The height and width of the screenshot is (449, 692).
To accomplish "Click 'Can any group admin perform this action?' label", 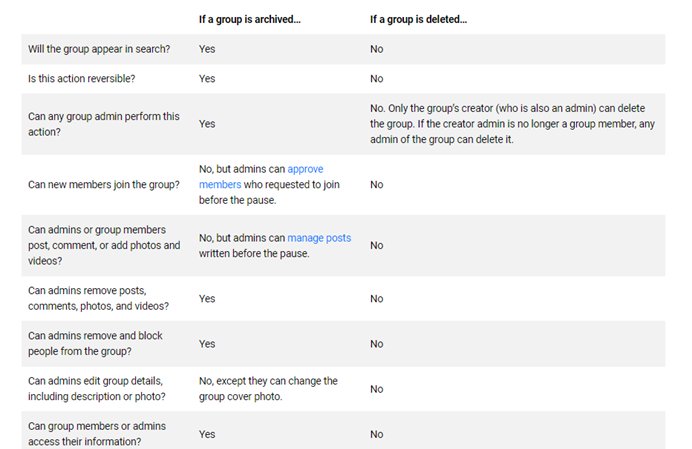I will point(104,124).
